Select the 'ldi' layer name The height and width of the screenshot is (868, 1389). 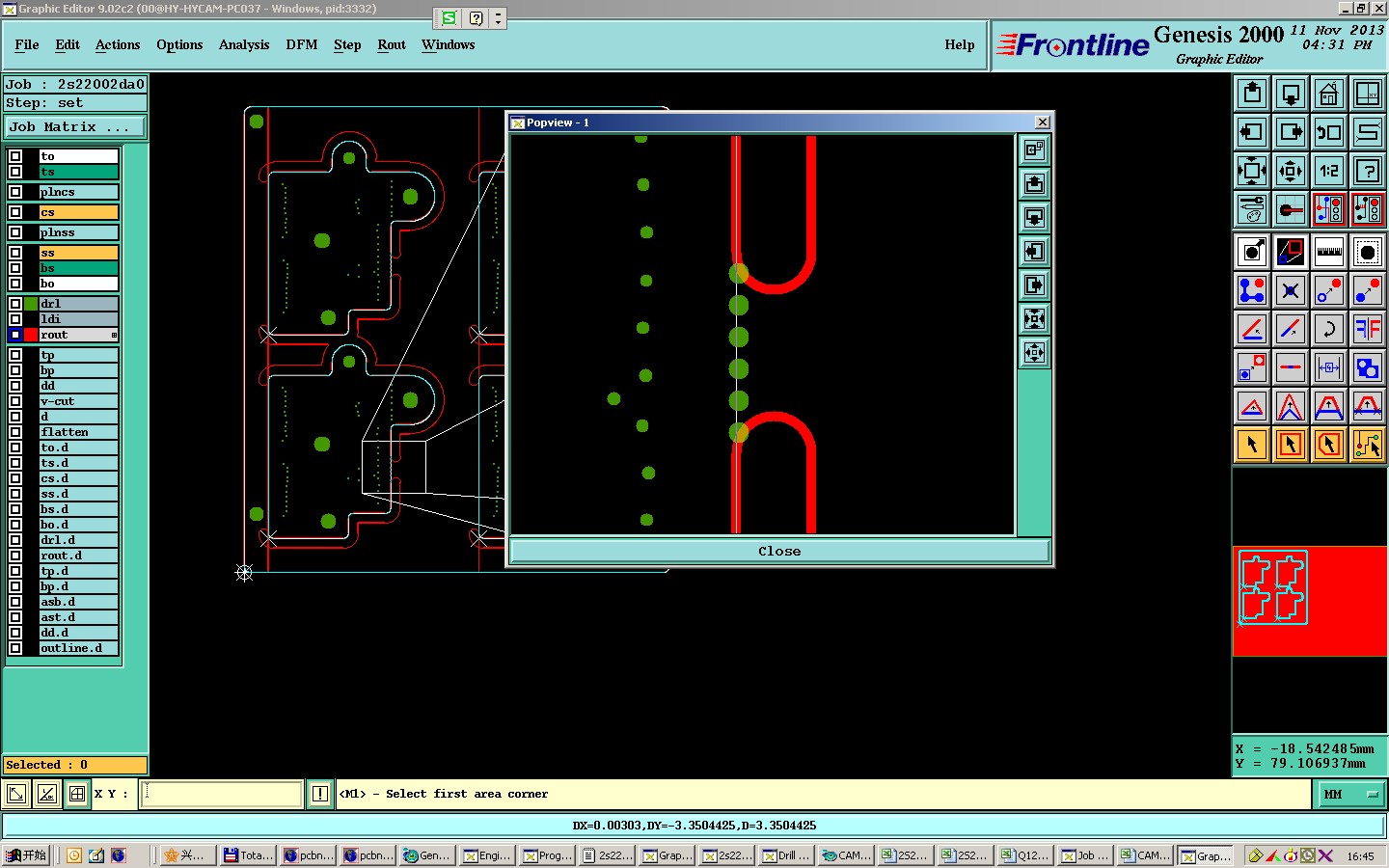(x=79, y=319)
